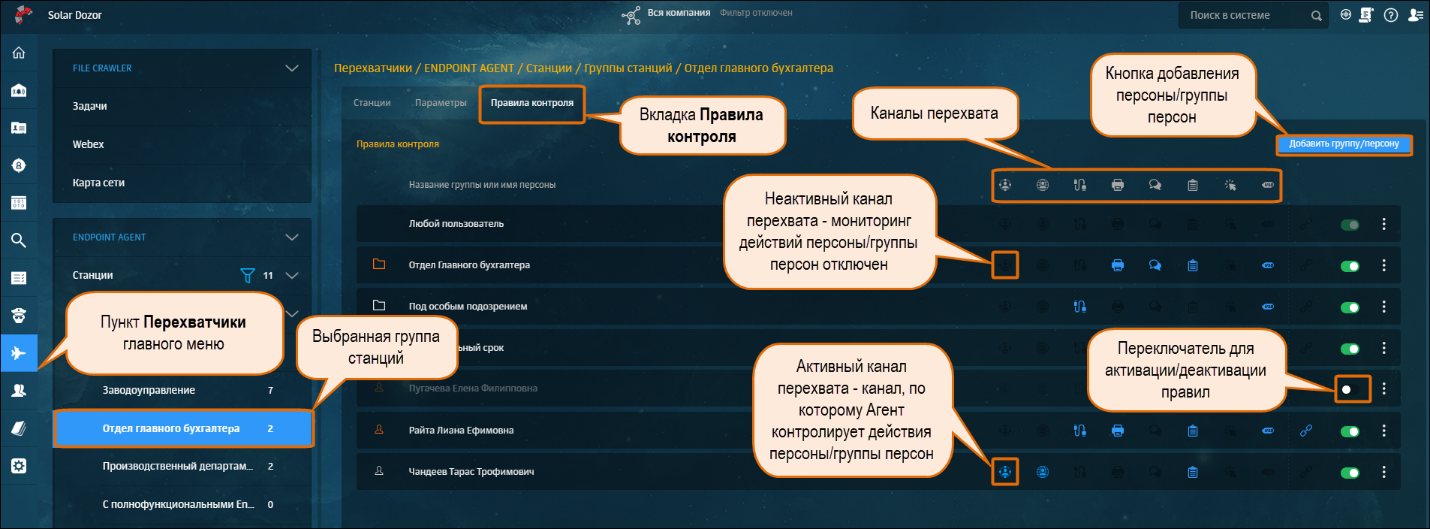Toggle clipboard channel for Райта Лиана Ефимовна
The height and width of the screenshot is (529, 1430).
(1192, 431)
